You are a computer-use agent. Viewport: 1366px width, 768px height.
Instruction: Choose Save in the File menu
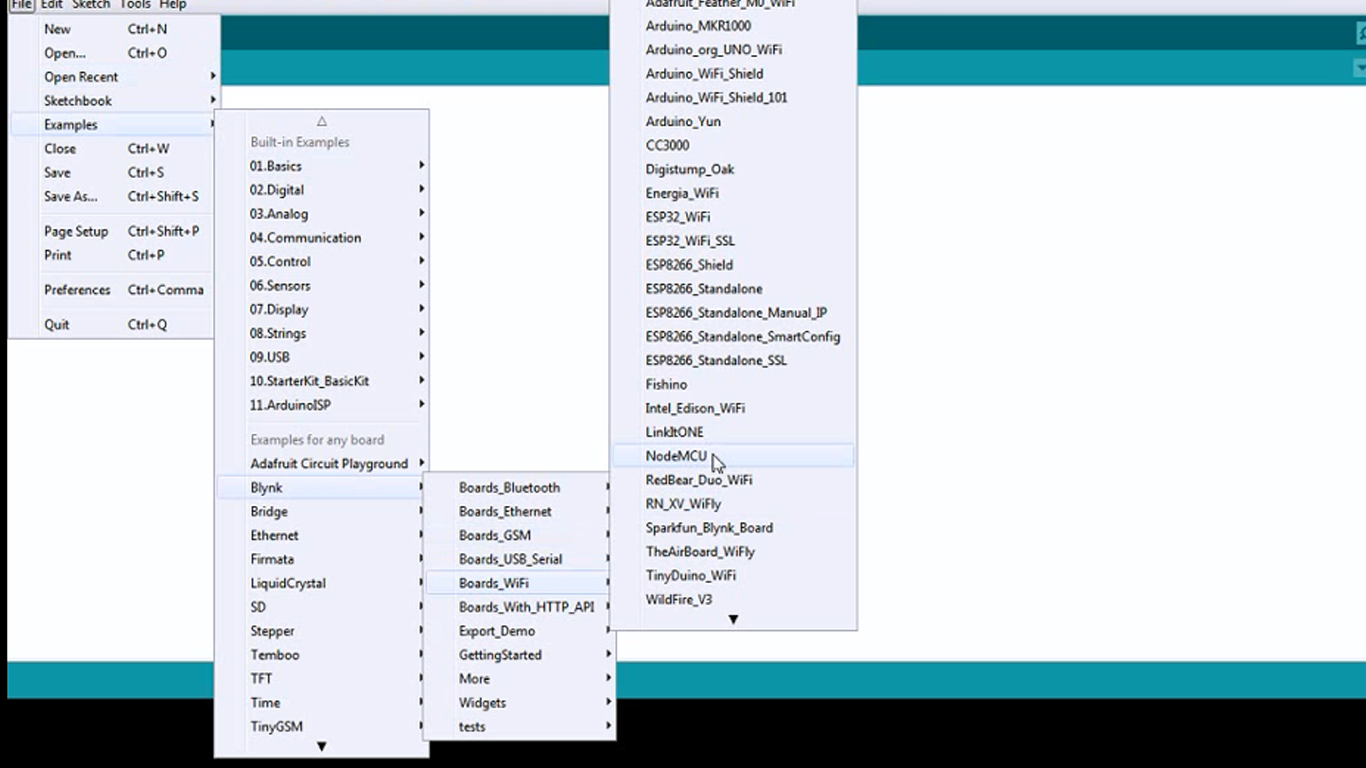[115, 173]
